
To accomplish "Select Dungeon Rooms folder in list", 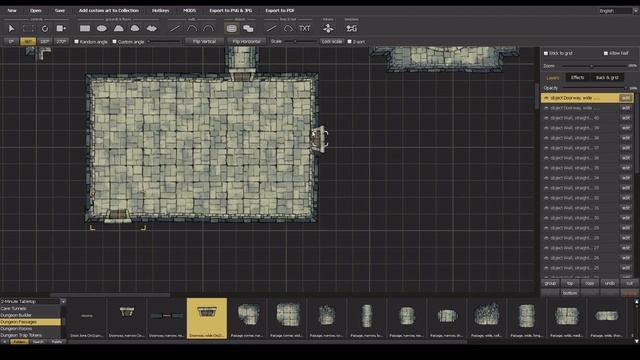I will (x=30, y=329).
